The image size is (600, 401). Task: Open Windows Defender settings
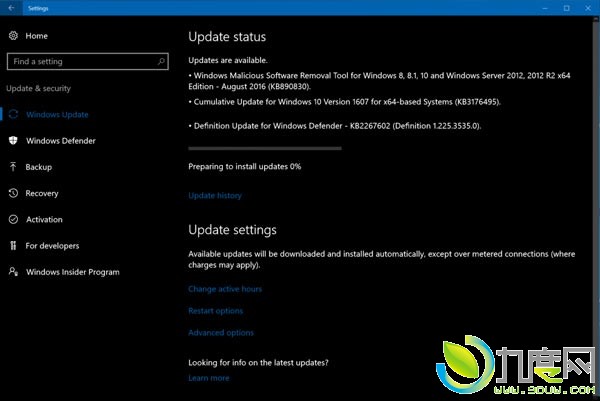tap(61, 141)
